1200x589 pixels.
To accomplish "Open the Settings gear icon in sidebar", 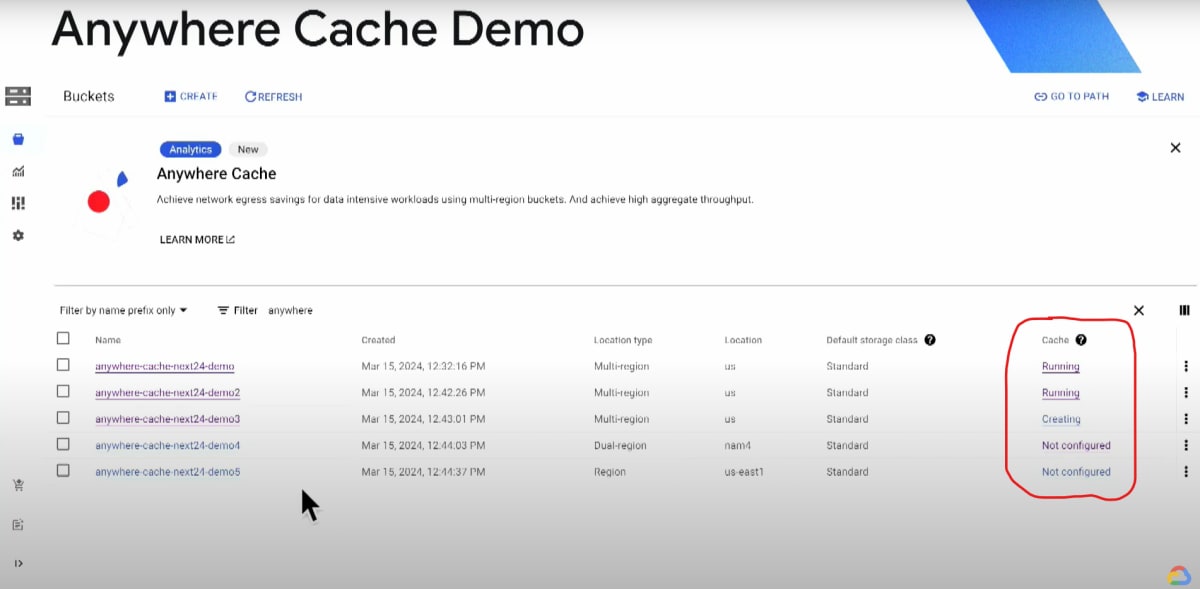I will (x=18, y=235).
